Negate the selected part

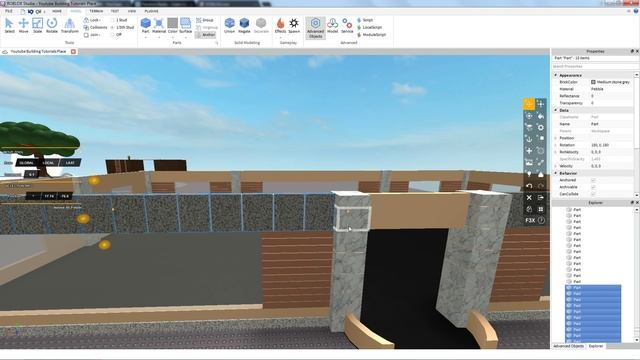[x=244, y=26]
